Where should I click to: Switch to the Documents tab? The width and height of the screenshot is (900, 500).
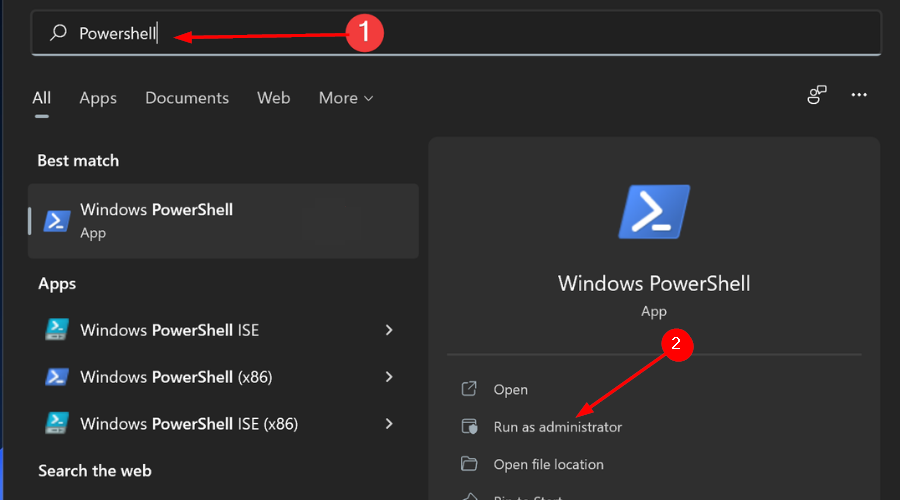point(187,98)
